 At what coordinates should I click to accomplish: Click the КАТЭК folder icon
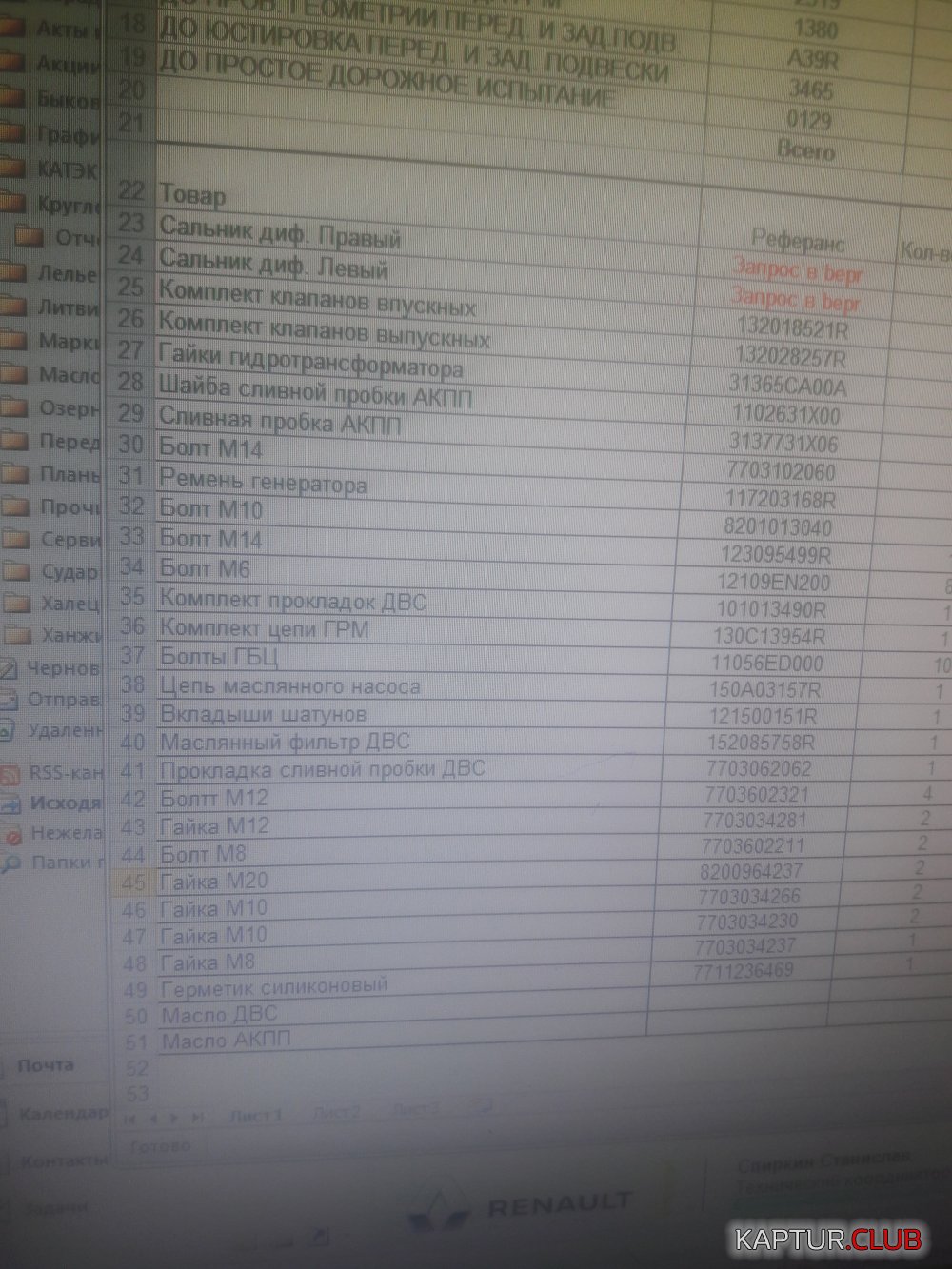pos(11,169)
